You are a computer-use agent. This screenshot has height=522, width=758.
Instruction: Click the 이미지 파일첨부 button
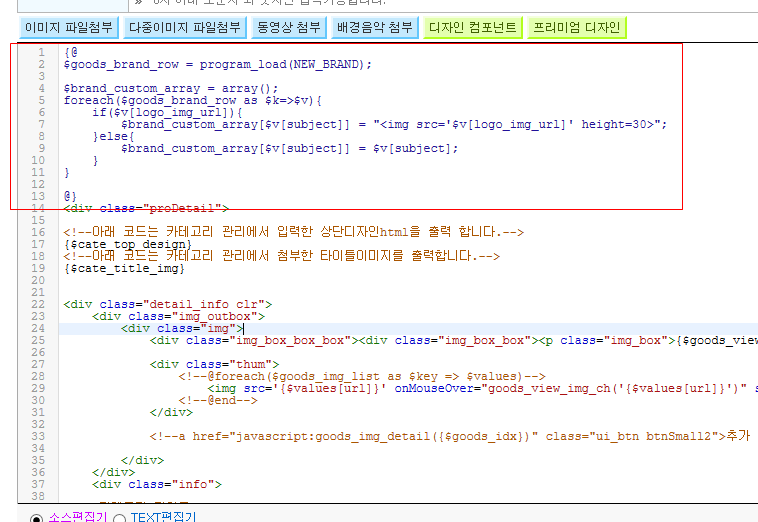(x=69, y=28)
